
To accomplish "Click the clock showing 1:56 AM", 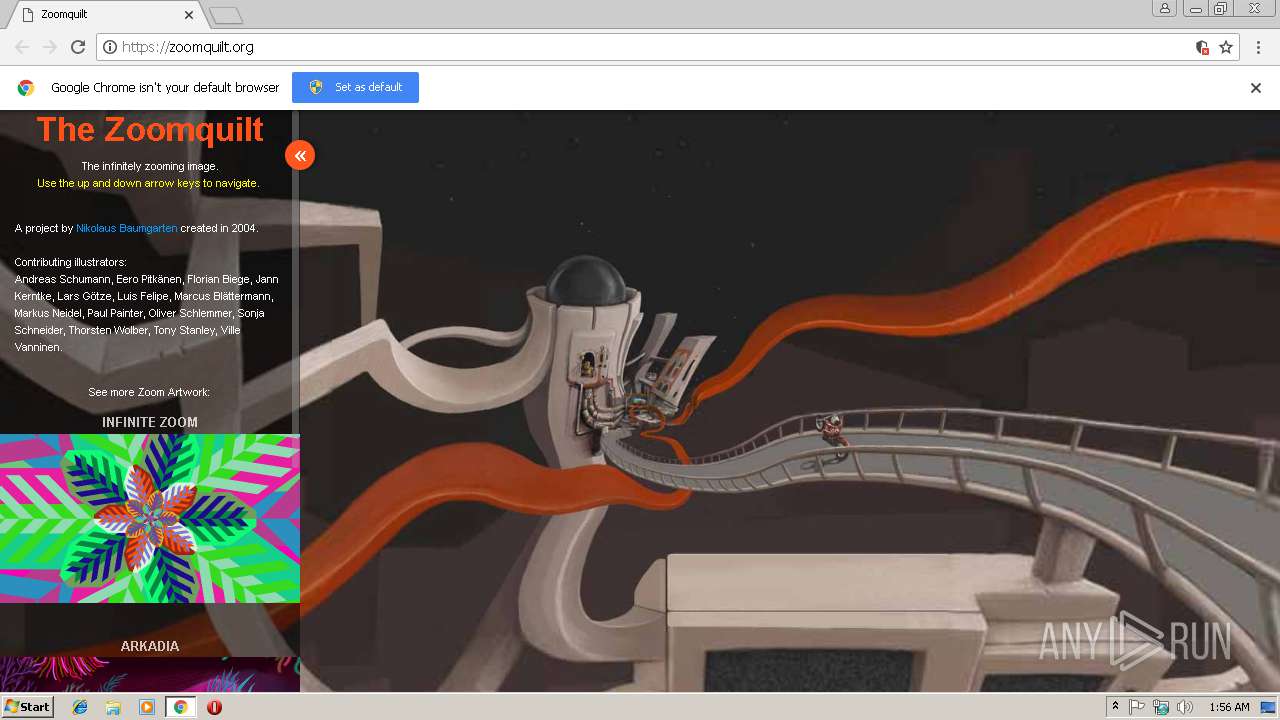I will tap(1229, 707).
